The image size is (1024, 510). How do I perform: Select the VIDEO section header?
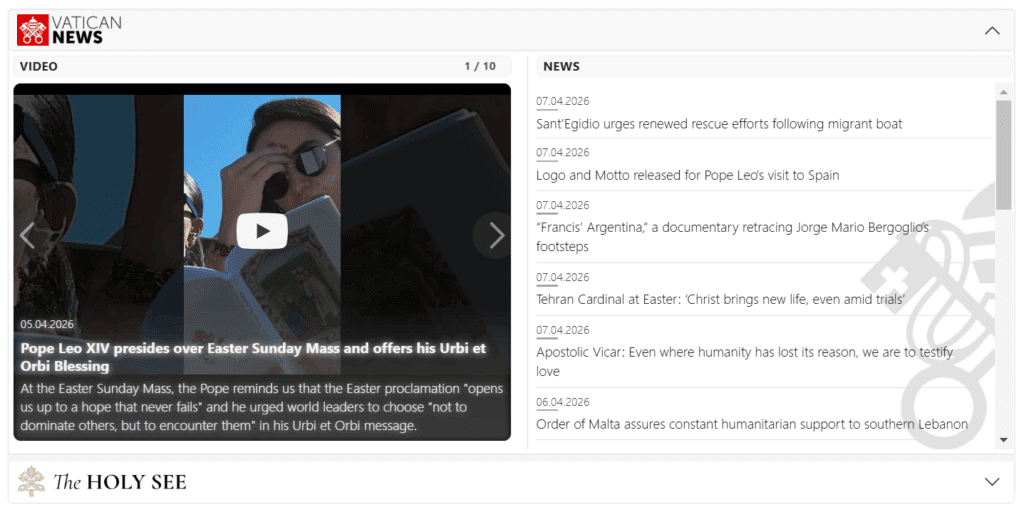39,66
